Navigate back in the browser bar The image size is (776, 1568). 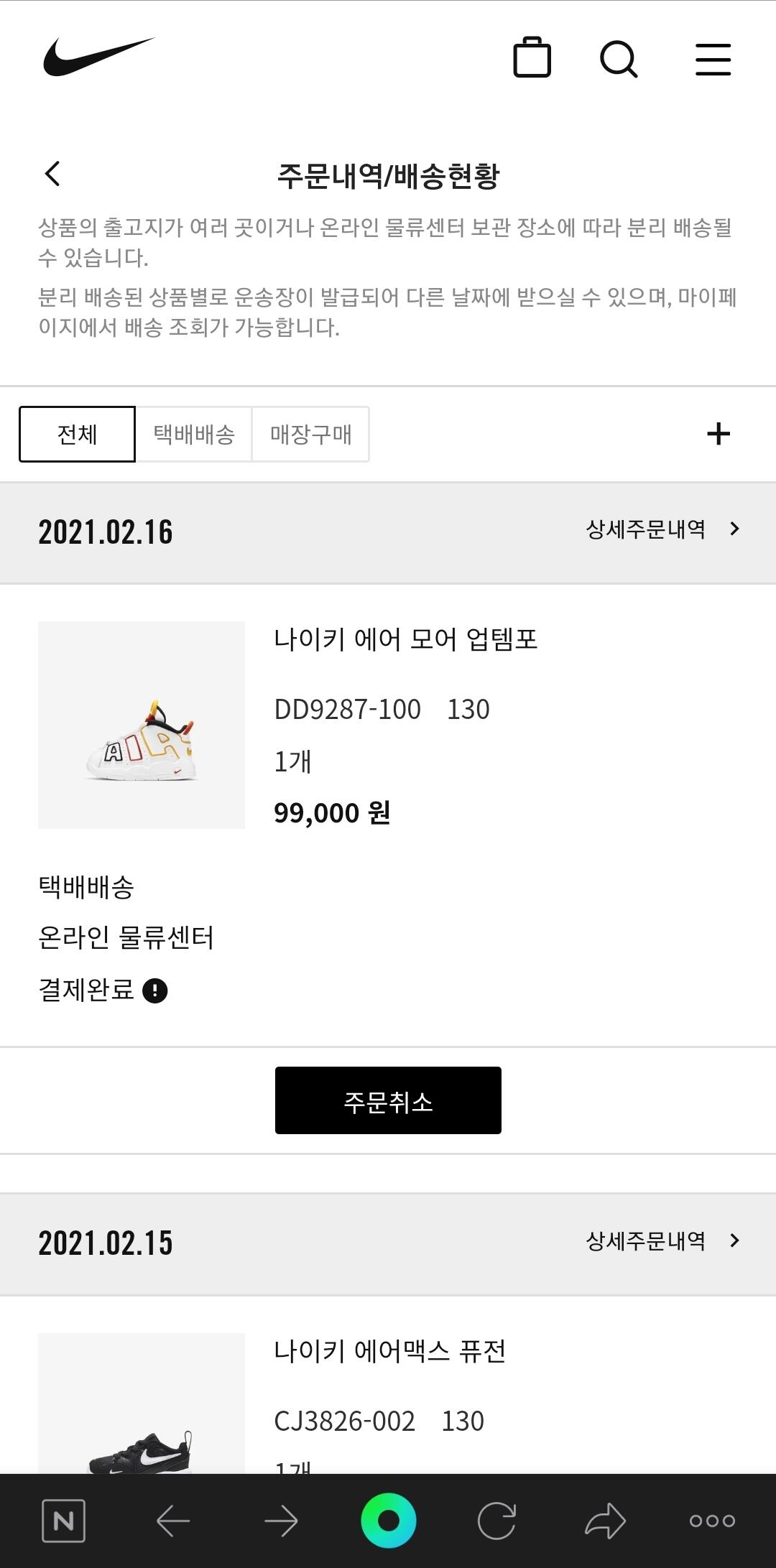pos(172,1520)
